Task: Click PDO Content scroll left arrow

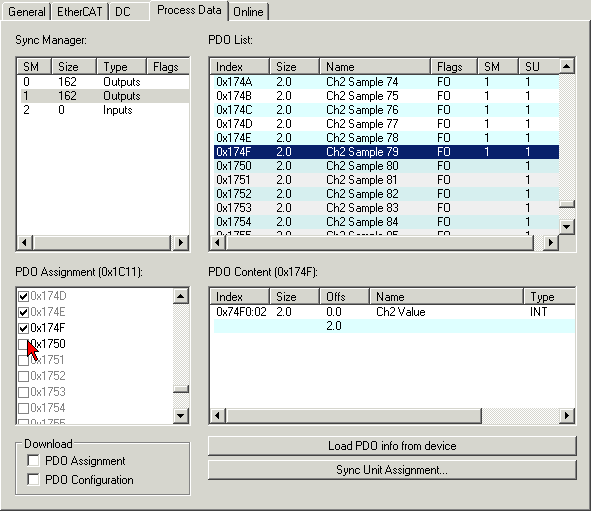Action: tap(217, 416)
